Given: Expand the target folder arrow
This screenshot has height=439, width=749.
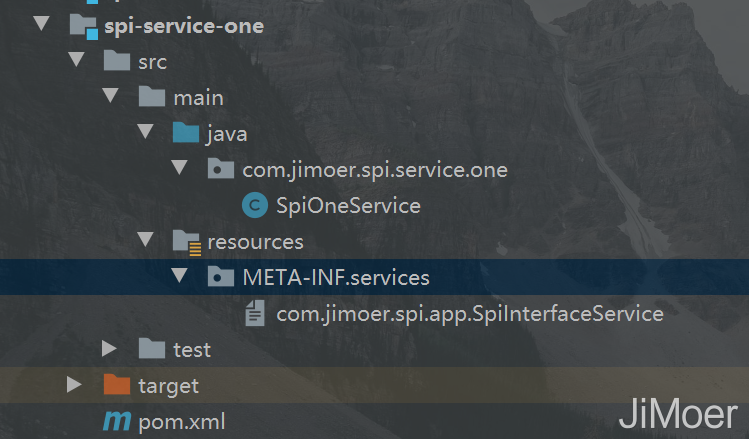Looking at the screenshot, I should pyautogui.click(x=74, y=385).
